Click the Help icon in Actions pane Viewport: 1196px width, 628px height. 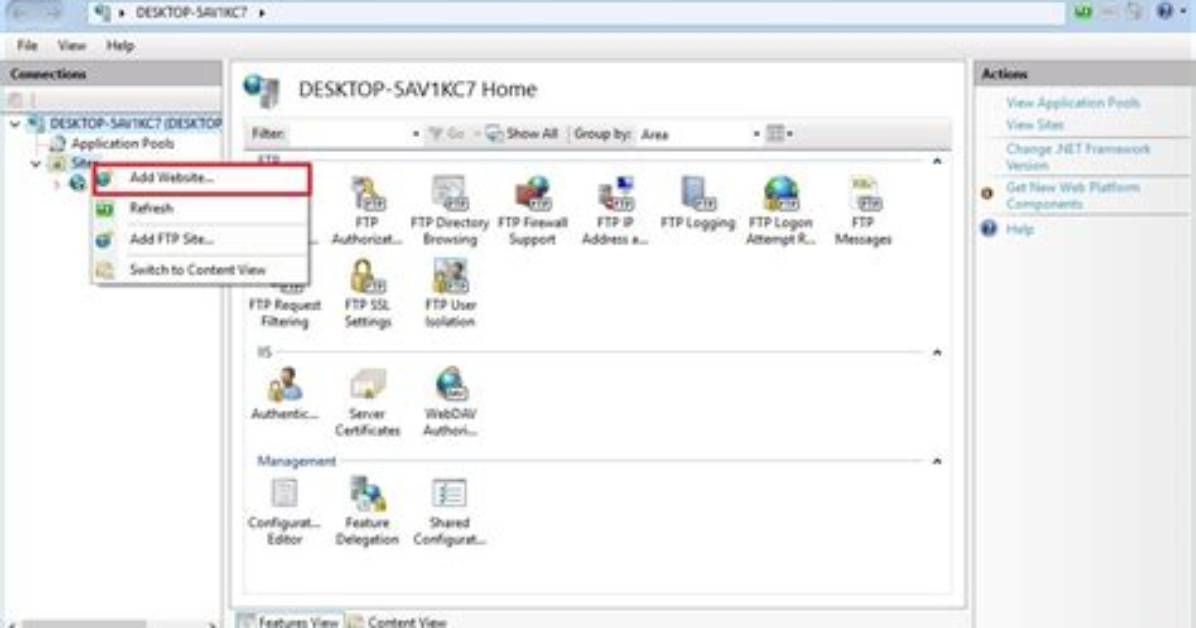989,228
